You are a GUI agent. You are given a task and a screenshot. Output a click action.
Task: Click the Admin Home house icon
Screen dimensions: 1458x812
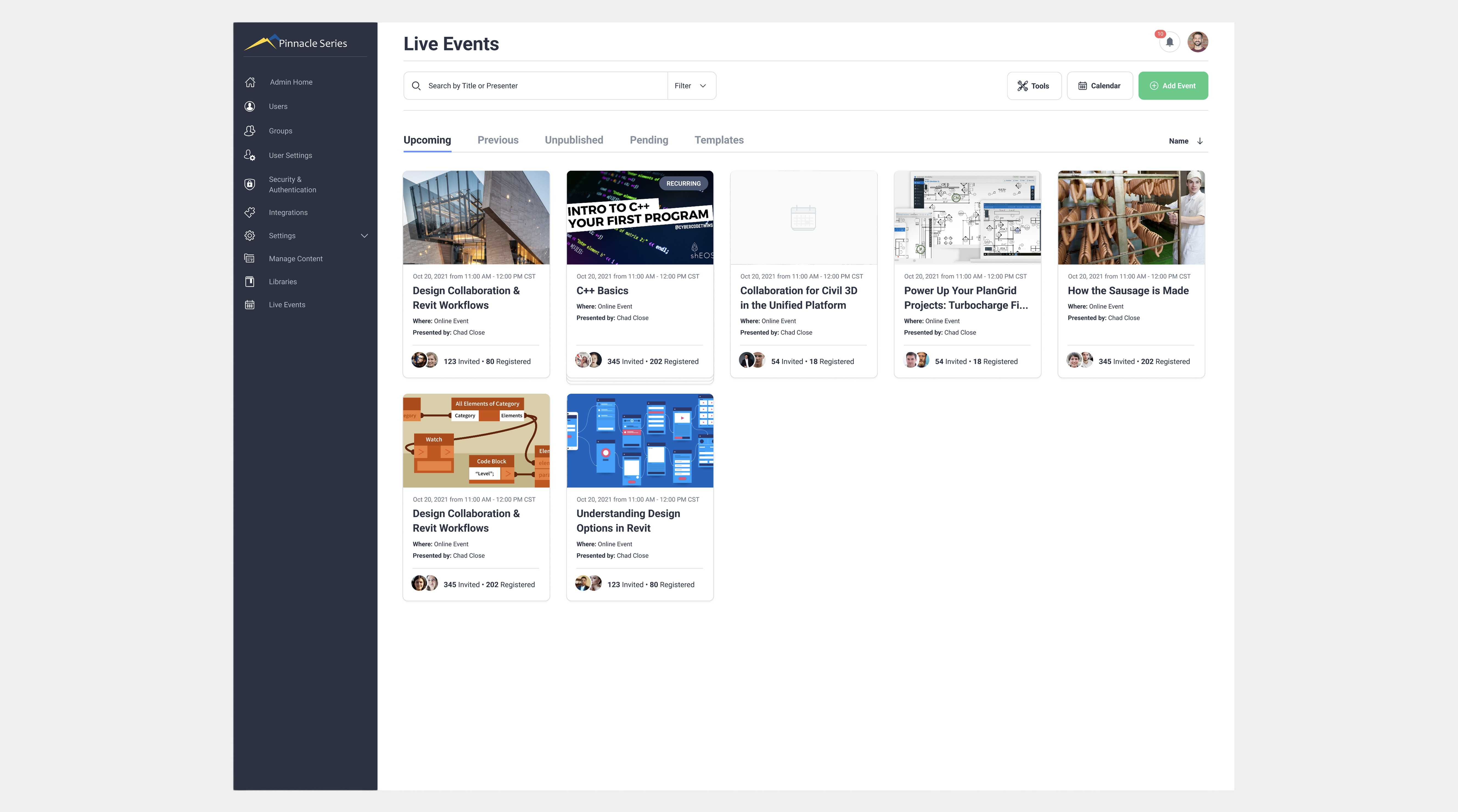(x=250, y=82)
